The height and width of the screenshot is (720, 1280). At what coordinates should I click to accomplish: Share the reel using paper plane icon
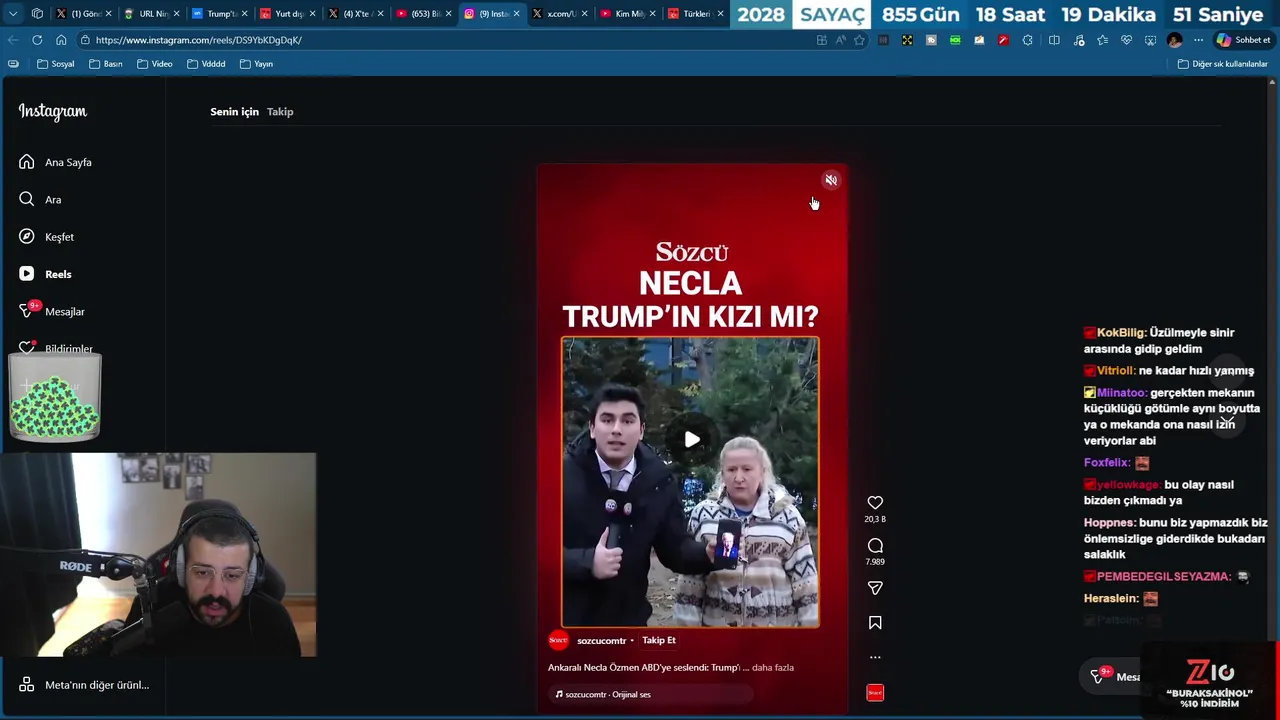pos(875,588)
